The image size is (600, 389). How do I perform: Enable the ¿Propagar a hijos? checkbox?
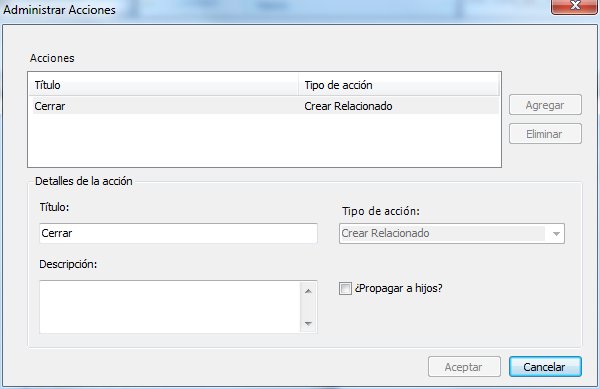(x=345, y=288)
